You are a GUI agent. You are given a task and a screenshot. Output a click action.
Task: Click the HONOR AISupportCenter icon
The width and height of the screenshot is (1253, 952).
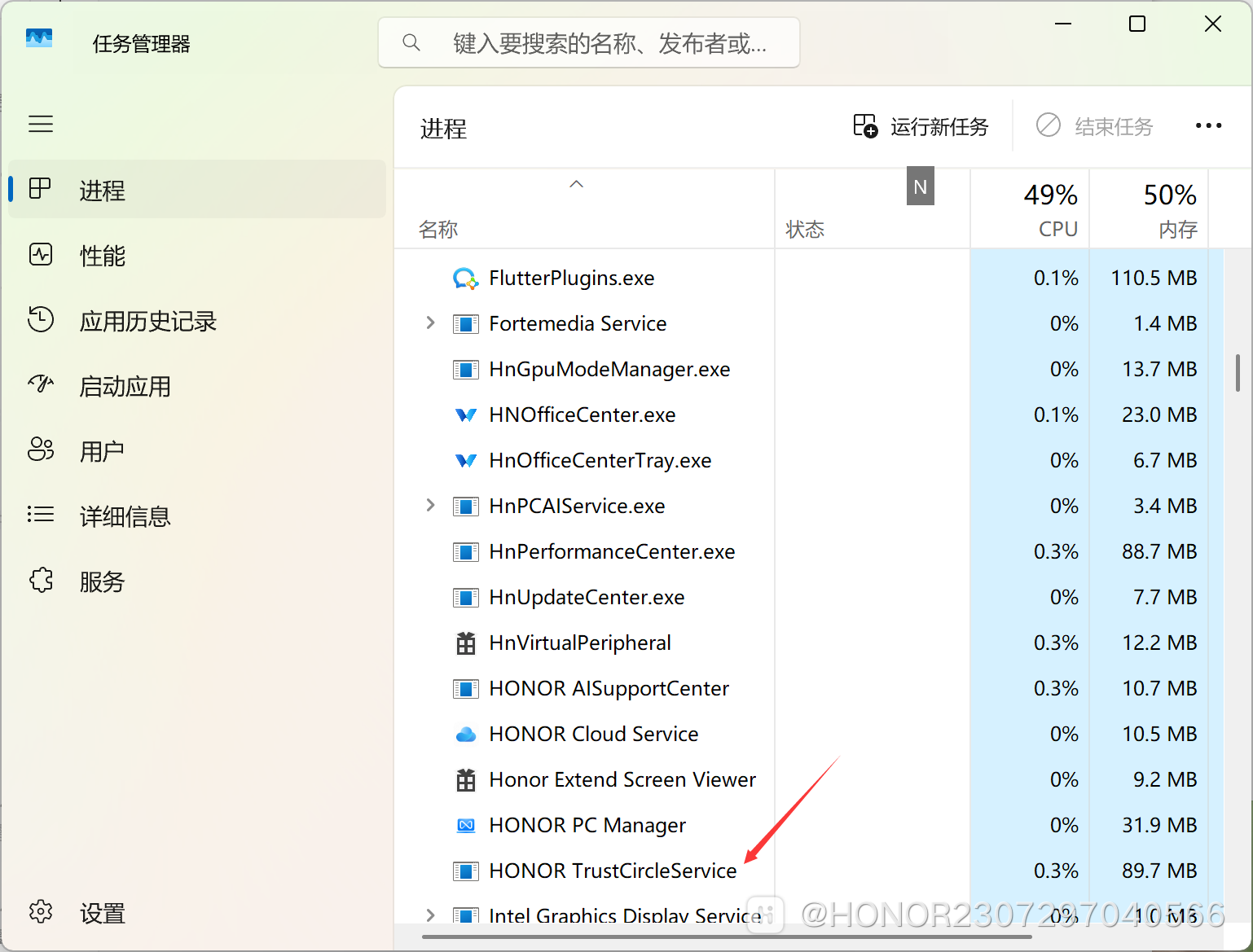point(465,689)
